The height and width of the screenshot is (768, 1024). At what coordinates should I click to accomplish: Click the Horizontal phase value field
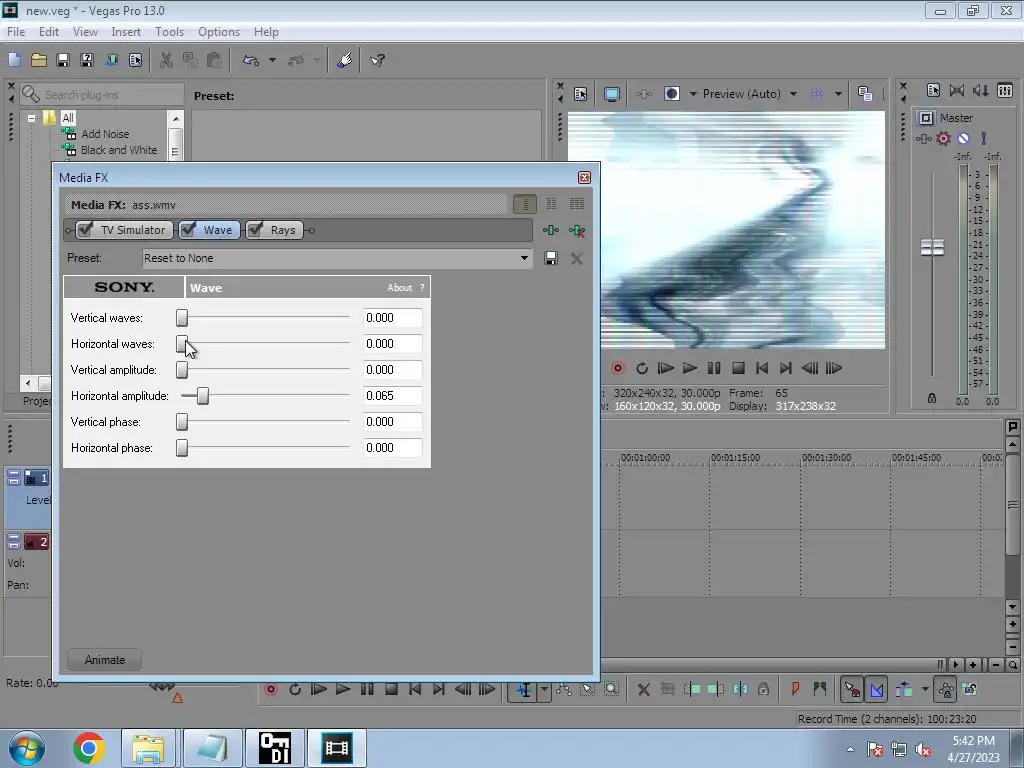point(392,448)
